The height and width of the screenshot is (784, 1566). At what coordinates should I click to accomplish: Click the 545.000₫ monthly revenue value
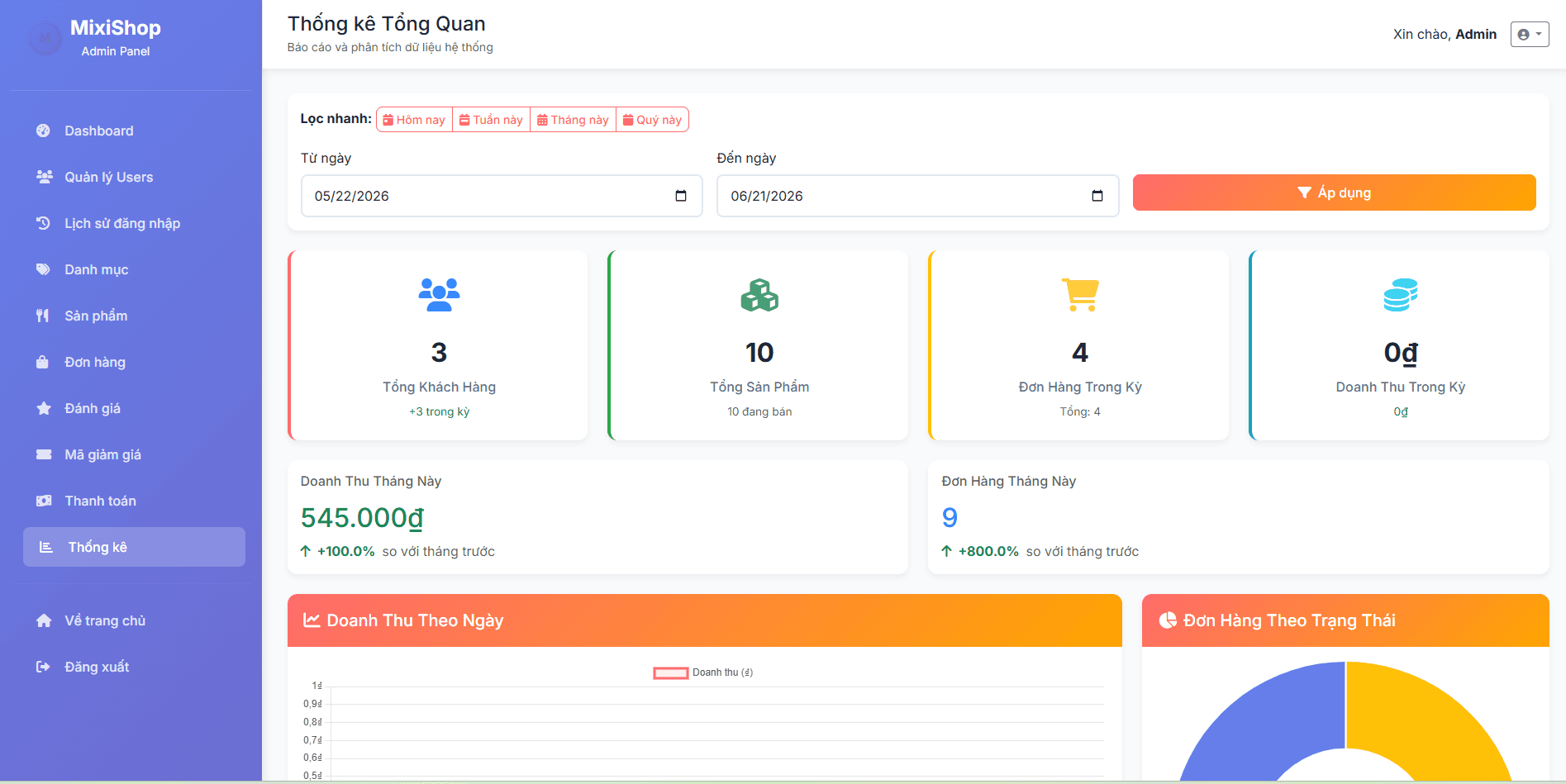coord(362,517)
